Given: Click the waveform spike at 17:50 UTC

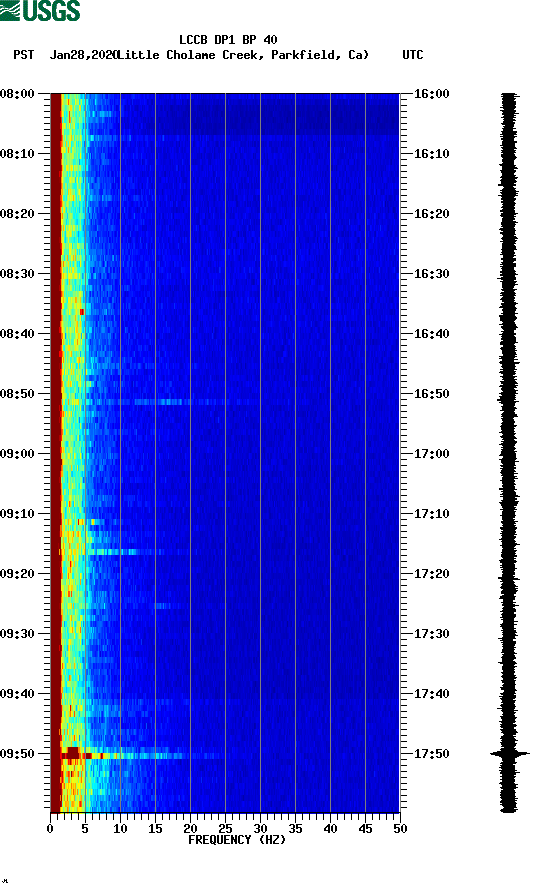Looking at the screenshot, I should click(x=509, y=754).
